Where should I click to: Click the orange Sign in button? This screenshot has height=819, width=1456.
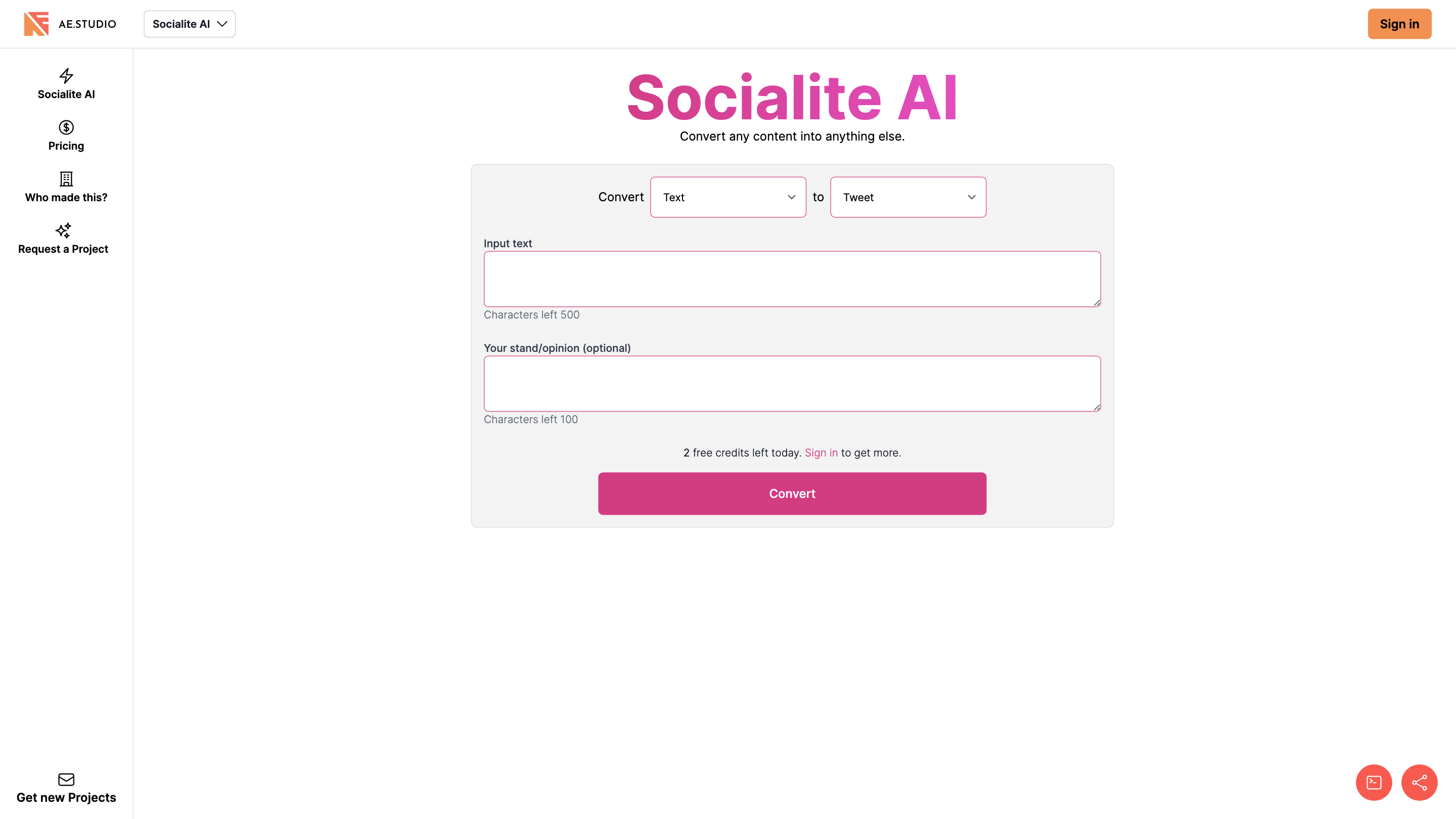[x=1399, y=24]
